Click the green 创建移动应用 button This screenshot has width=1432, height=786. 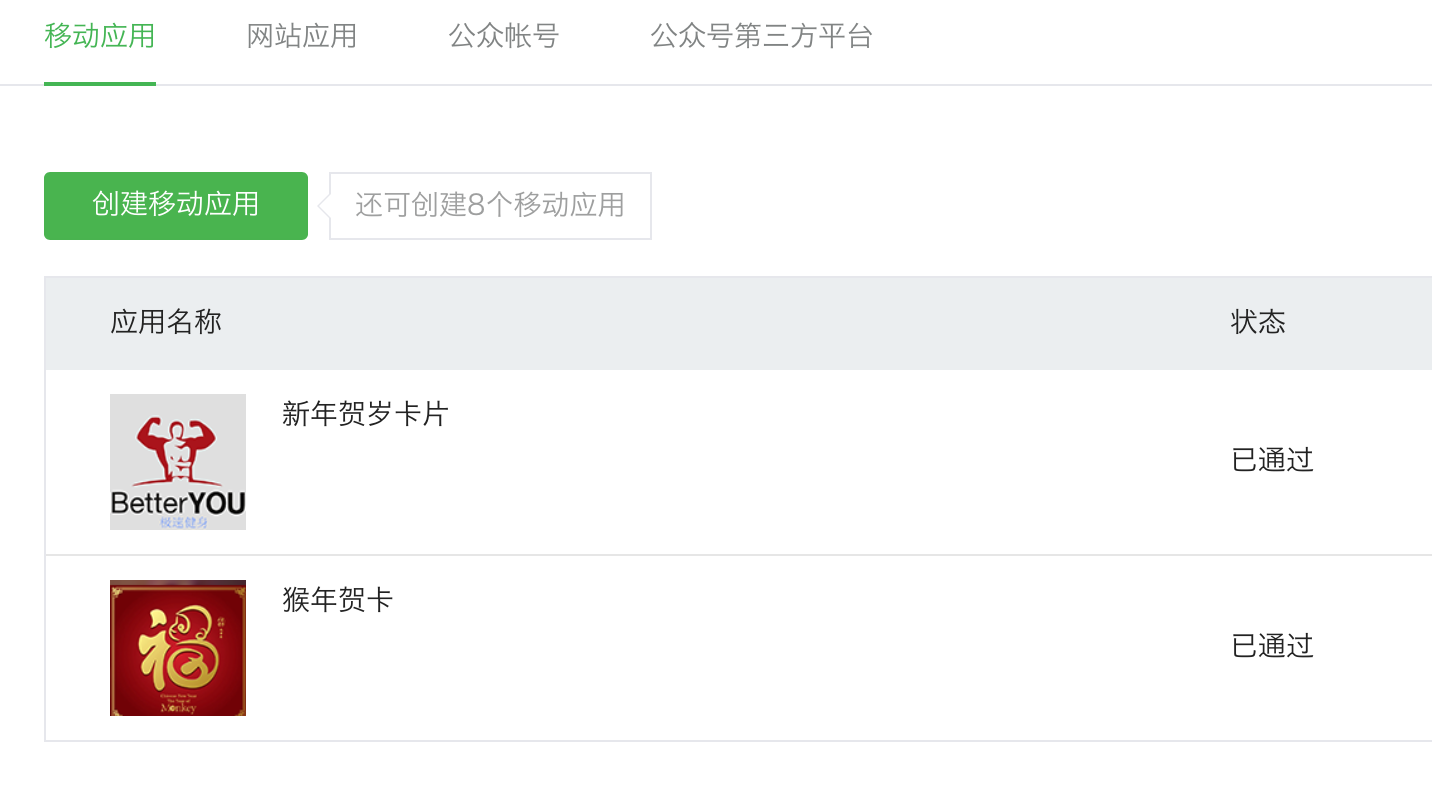(175, 205)
